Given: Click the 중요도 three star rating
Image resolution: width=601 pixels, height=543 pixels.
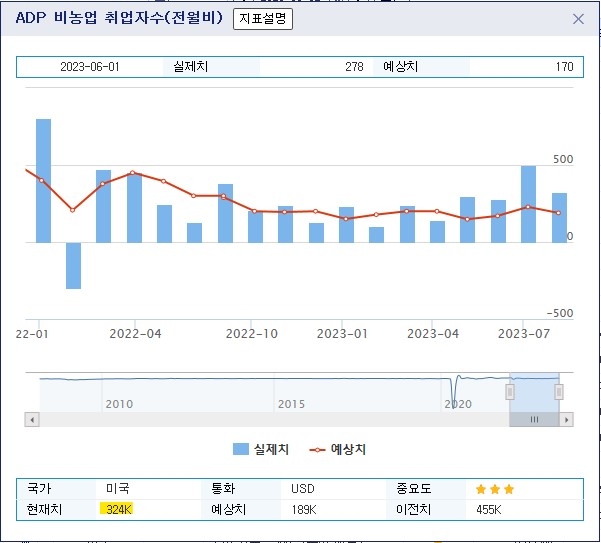Looking at the screenshot, I should (494, 489).
